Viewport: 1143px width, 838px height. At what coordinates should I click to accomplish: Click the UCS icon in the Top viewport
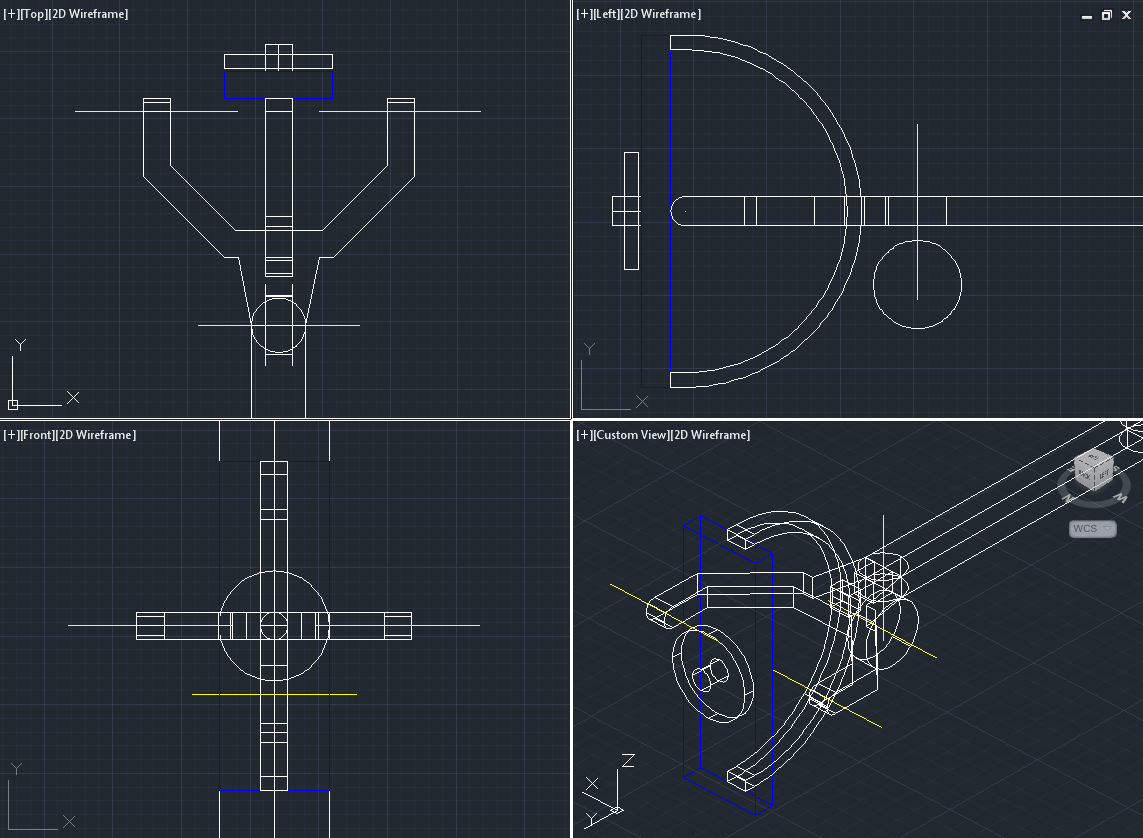13,404
